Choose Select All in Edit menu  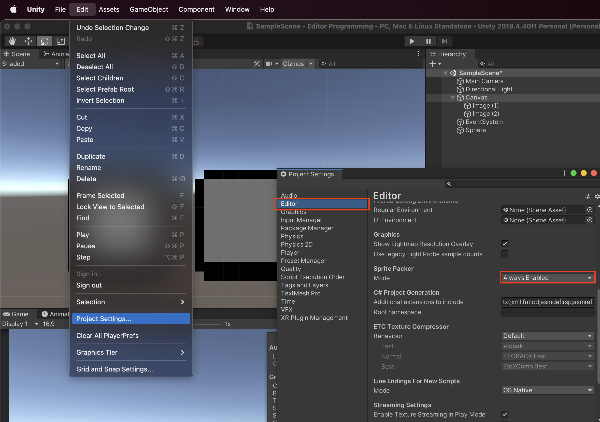(130, 55)
